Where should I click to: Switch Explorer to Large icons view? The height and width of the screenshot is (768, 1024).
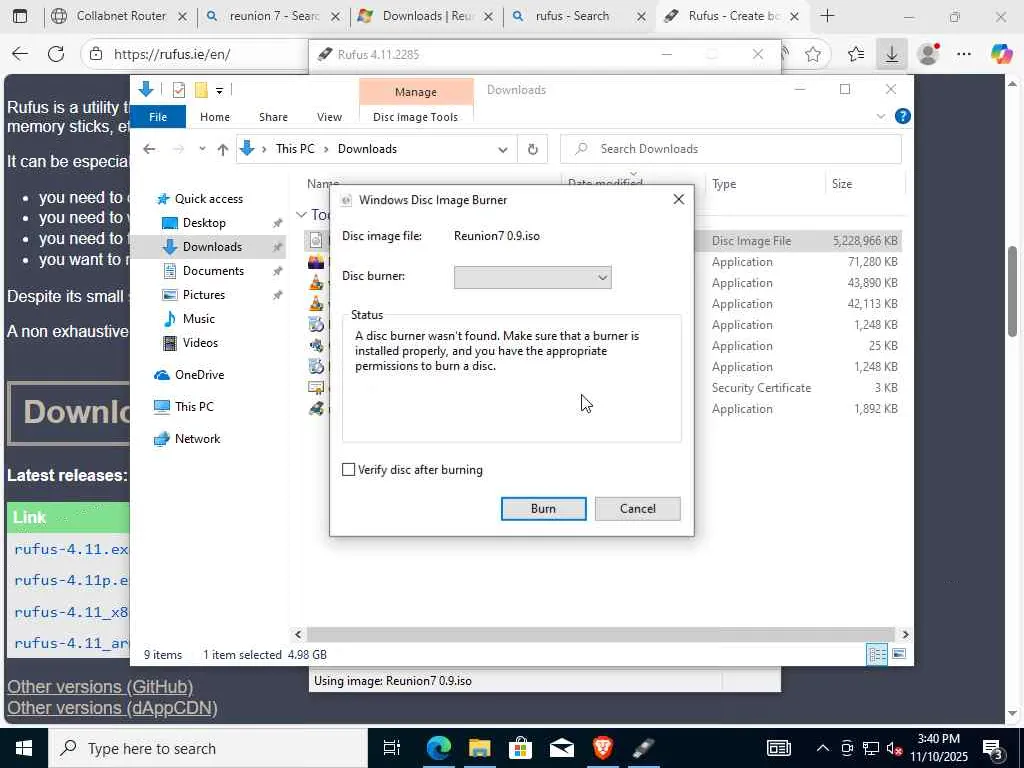point(899,654)
